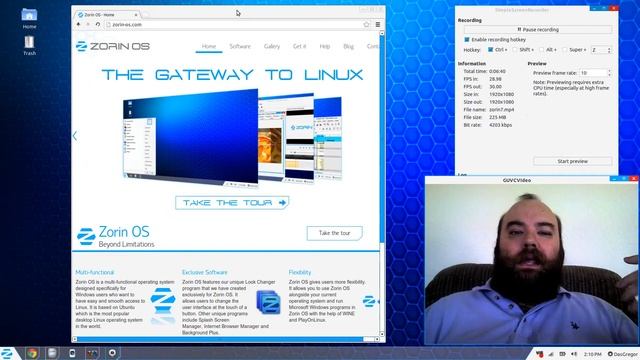Click the volume icon in system tray
The width and height of the screenshot is (640, 360).
[574, 354]
